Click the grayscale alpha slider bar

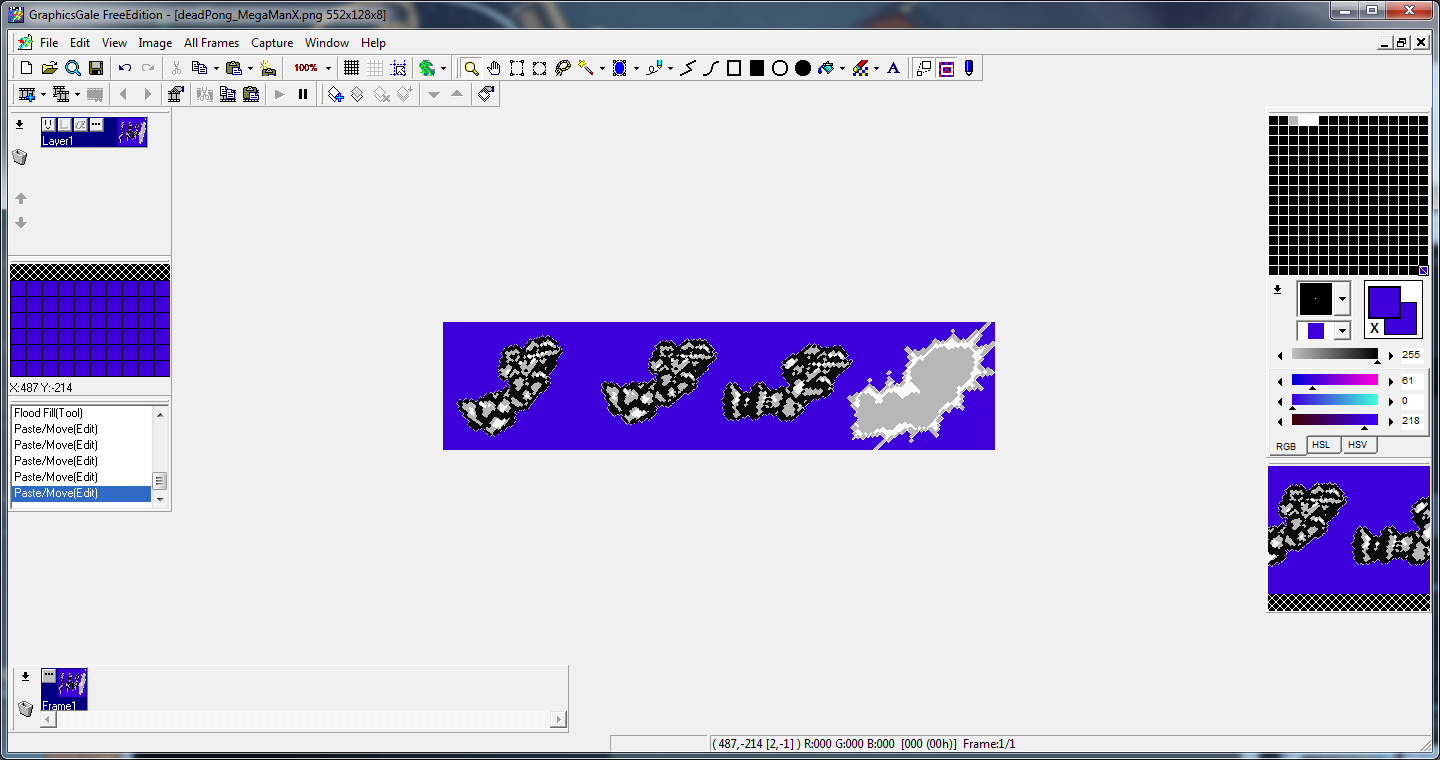pos(1335,354)
